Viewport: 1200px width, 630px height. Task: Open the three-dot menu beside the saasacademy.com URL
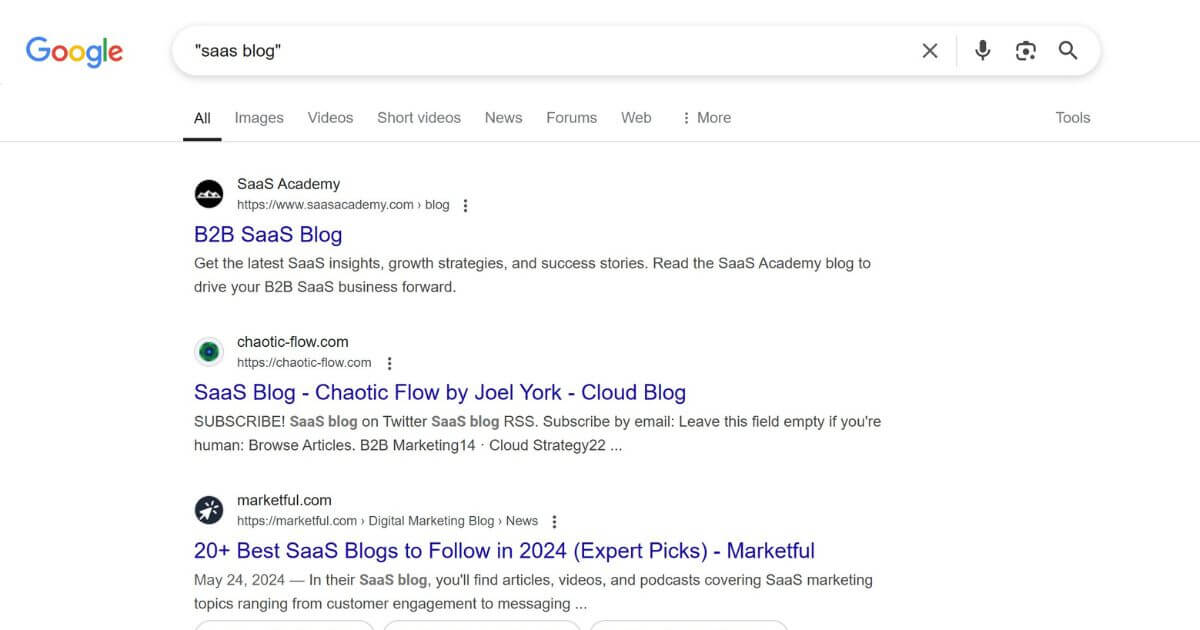click(x=465, y=205)
